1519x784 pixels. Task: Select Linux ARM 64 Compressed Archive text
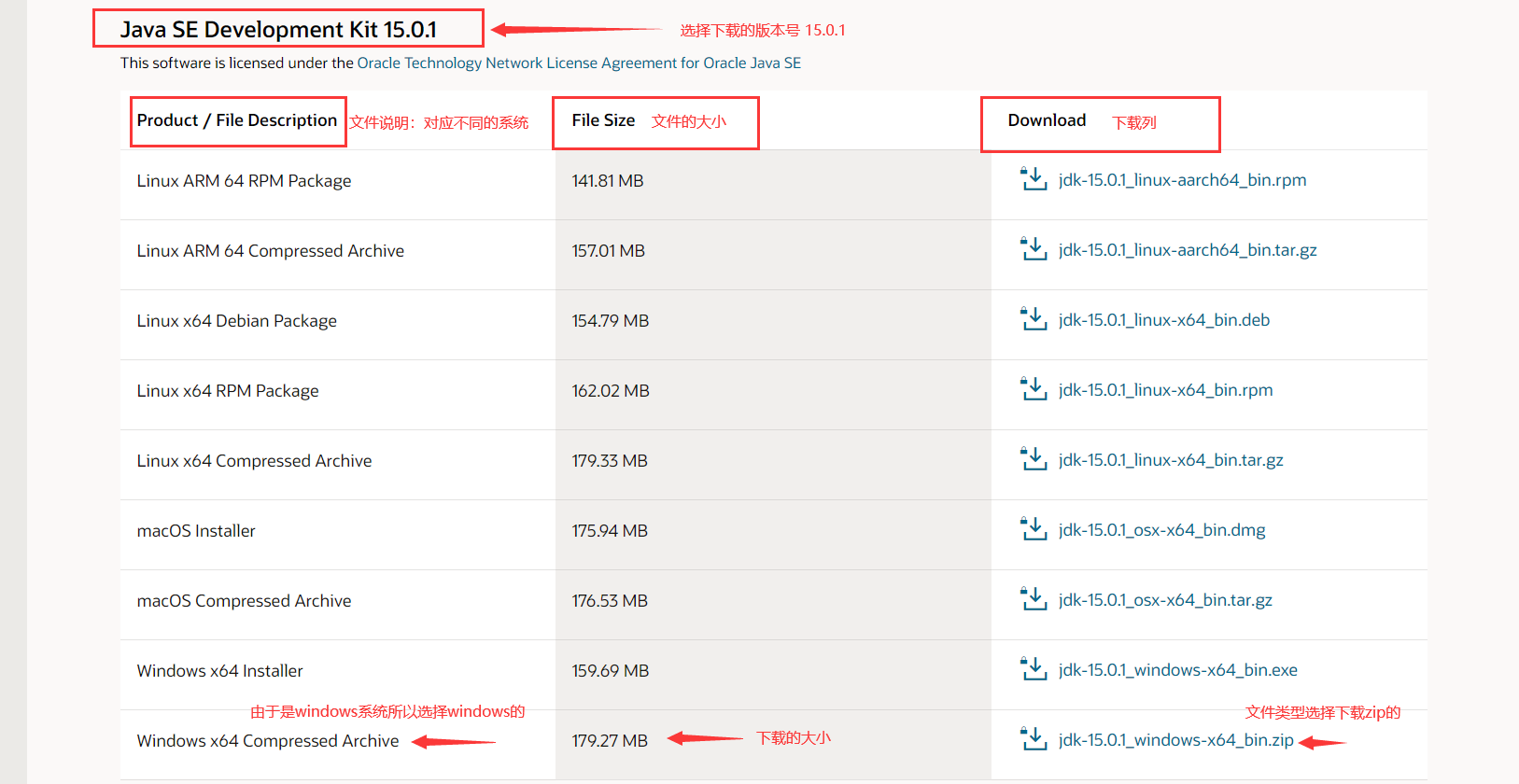(271, 251)
